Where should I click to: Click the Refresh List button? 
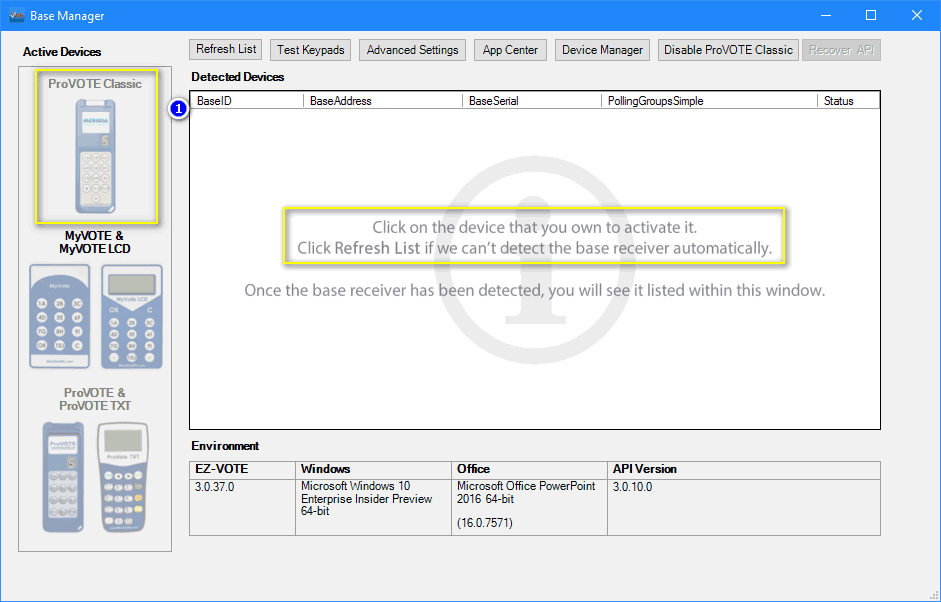(x=226, y=49)
